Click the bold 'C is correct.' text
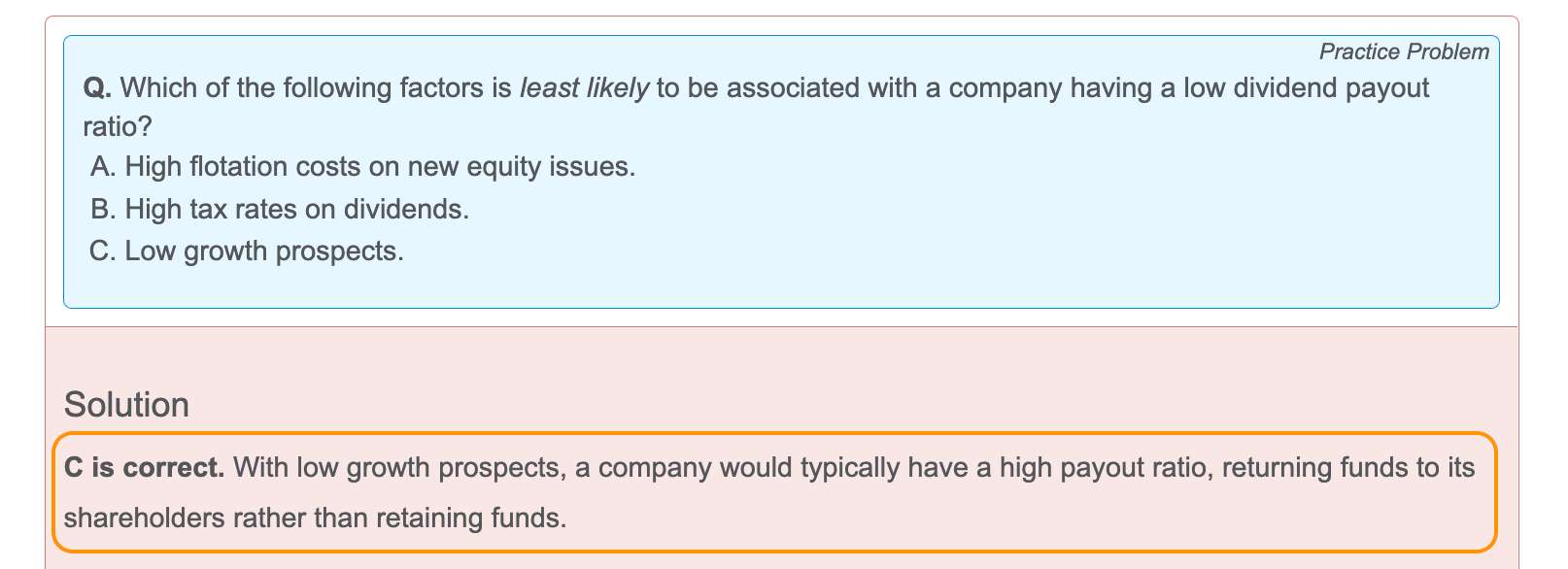Viewport: 1568px width, 569px height. click(x=144, y=467)
